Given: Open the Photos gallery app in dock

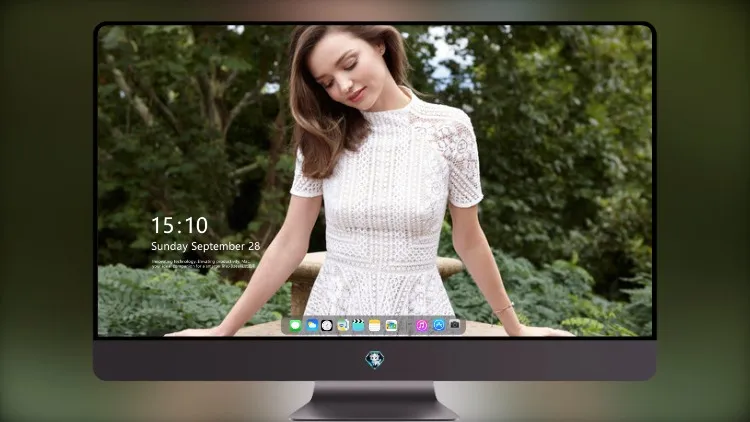Looking at the screenshot, I should (x=391, y=326).
